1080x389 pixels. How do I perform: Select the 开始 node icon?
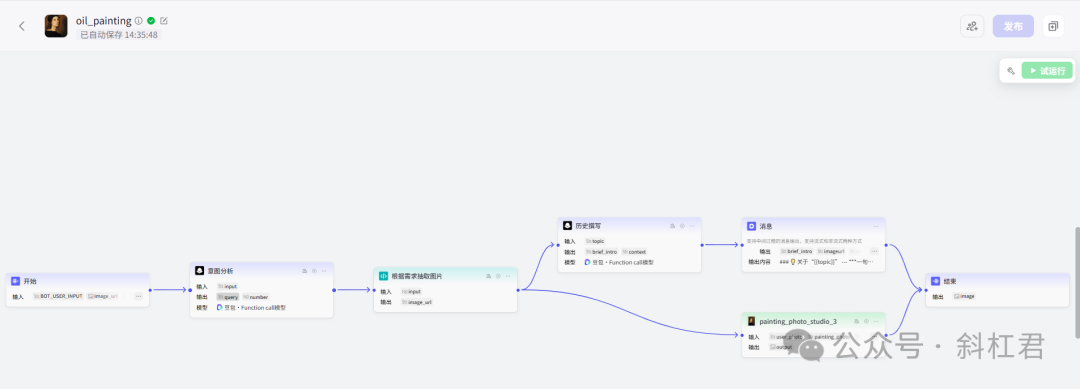pyautogui.click(x=16, y=281)
